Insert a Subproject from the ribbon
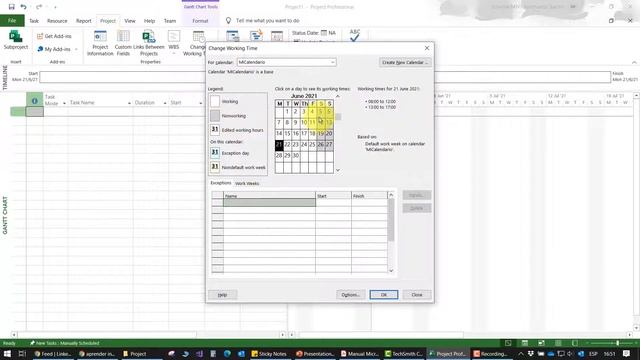 click(x=16, y=40)
